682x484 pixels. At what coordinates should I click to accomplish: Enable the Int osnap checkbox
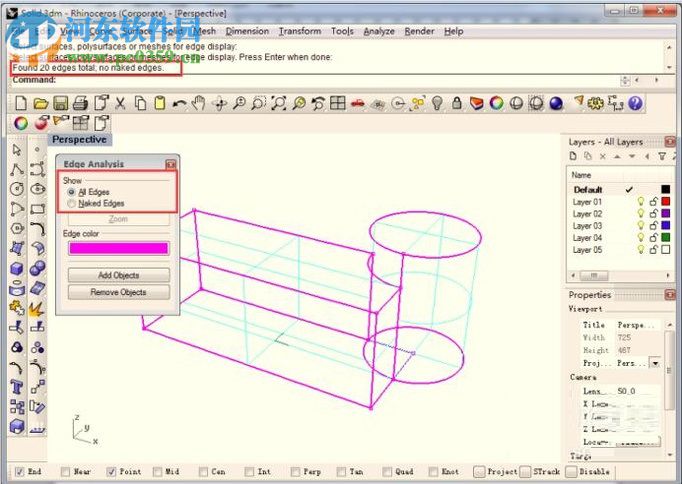coord(249,471)
